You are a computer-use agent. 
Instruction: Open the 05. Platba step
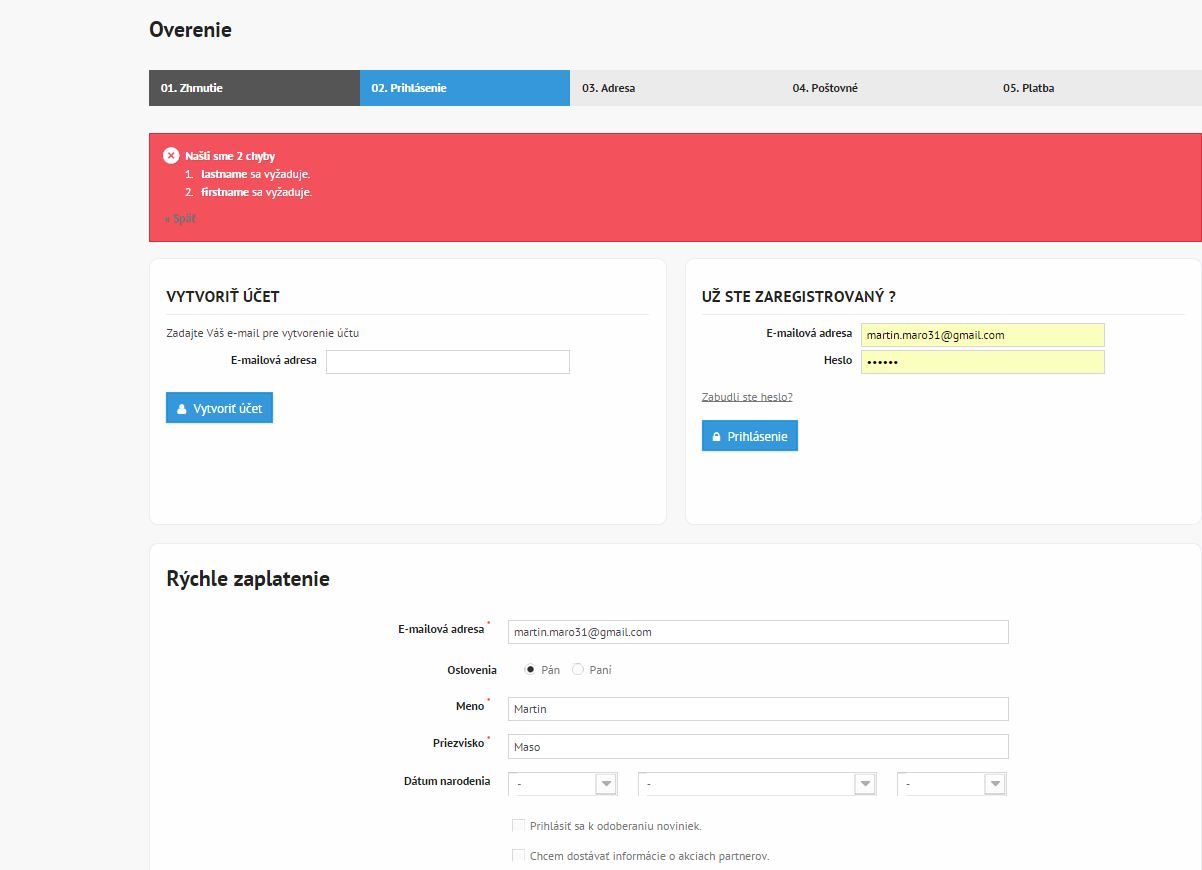point(1096,88)
